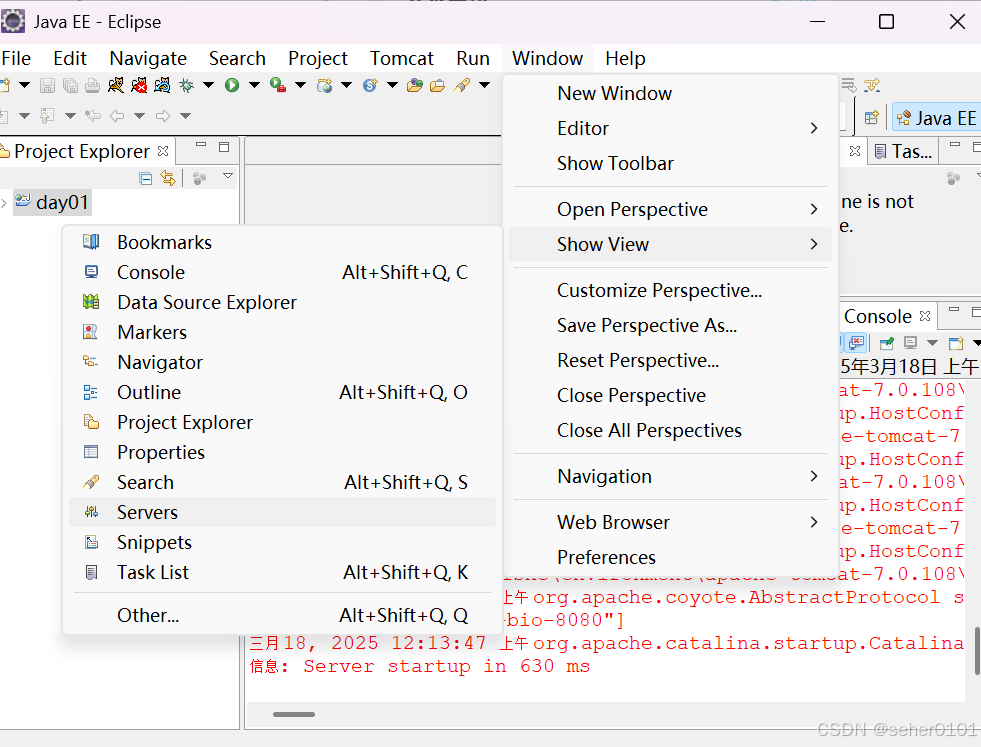The height and width of the screenshot is (747, 981).
Task: Select Customize Perspective... menu entry
Action: point(670,290)
